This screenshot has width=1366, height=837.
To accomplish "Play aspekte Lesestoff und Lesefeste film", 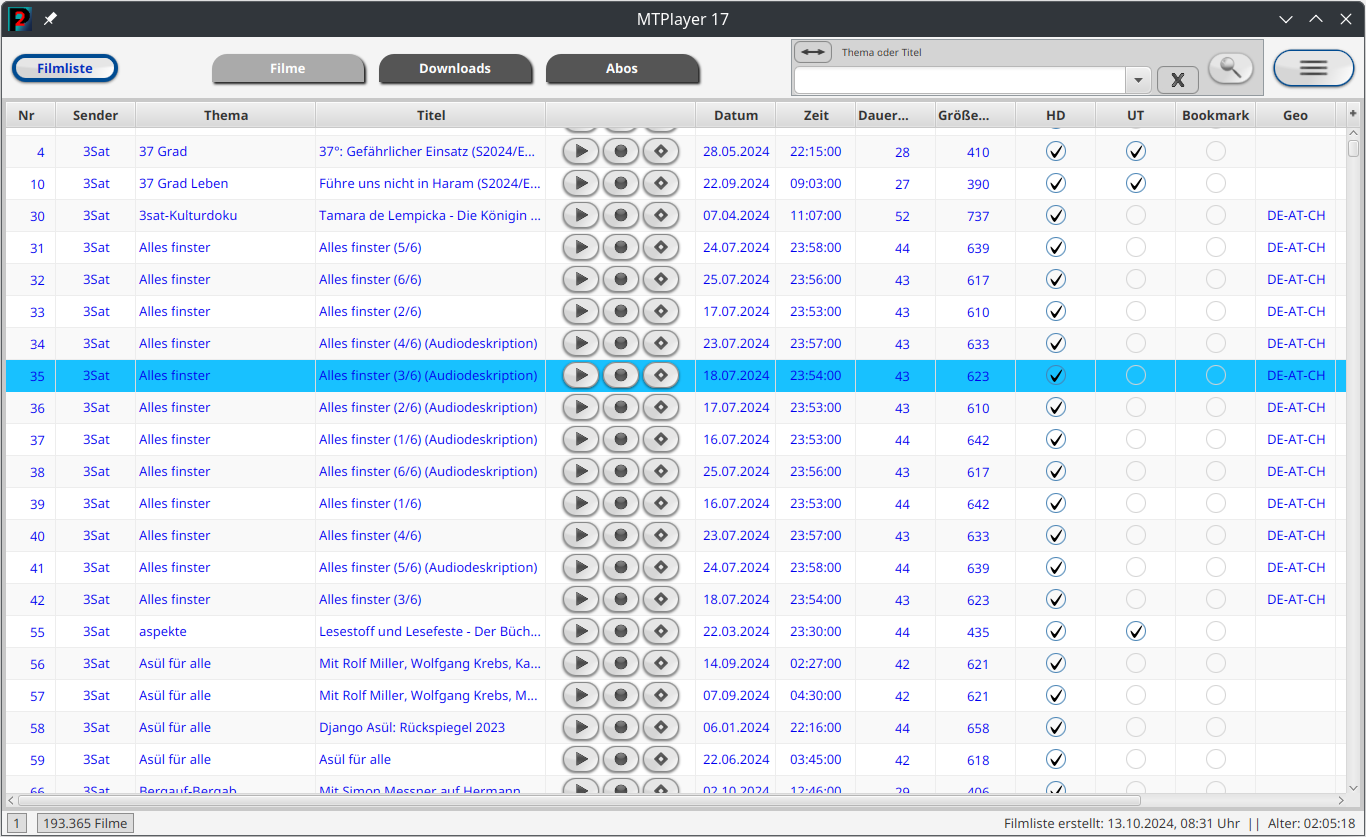I will 580,632.
